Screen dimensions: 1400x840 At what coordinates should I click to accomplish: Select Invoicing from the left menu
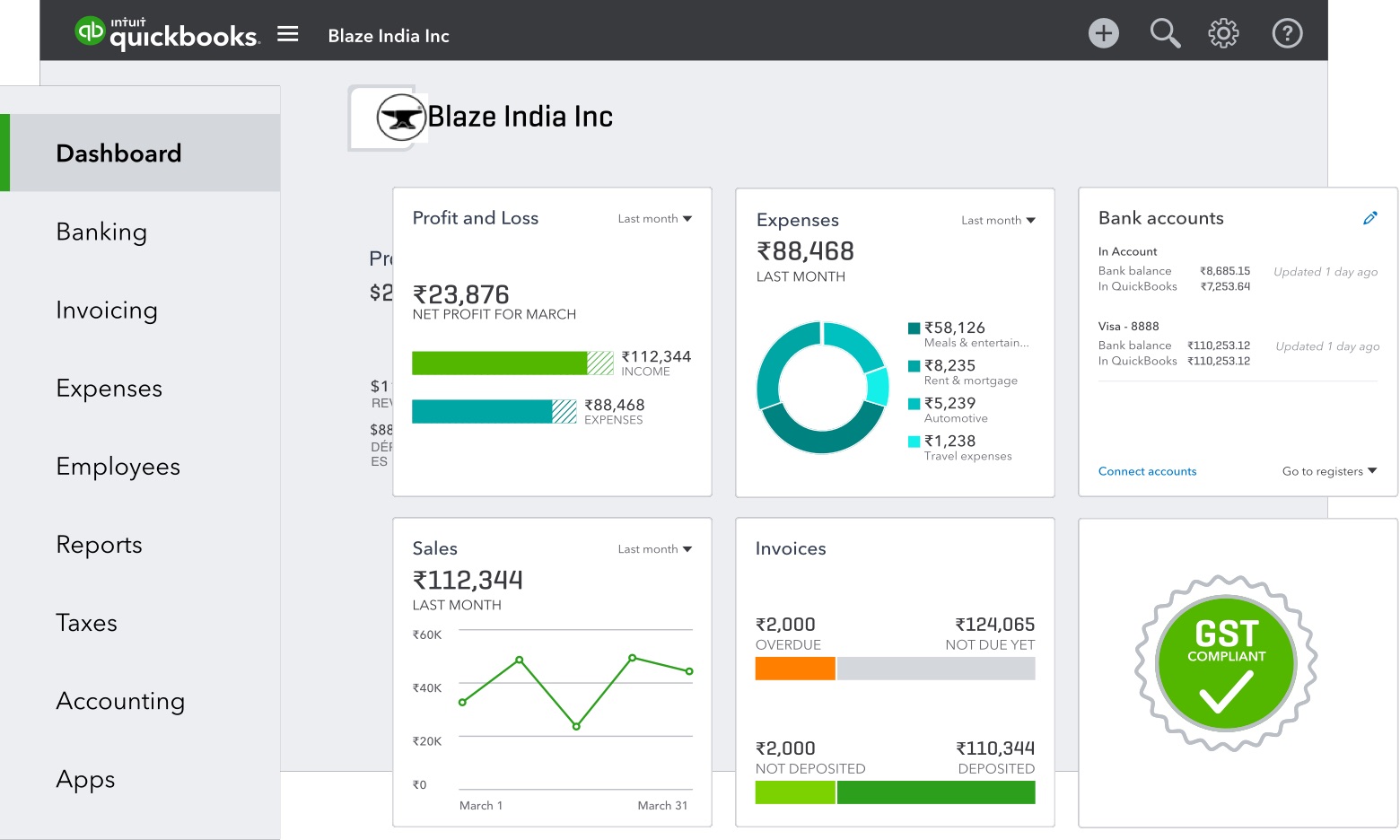[107, 310]
